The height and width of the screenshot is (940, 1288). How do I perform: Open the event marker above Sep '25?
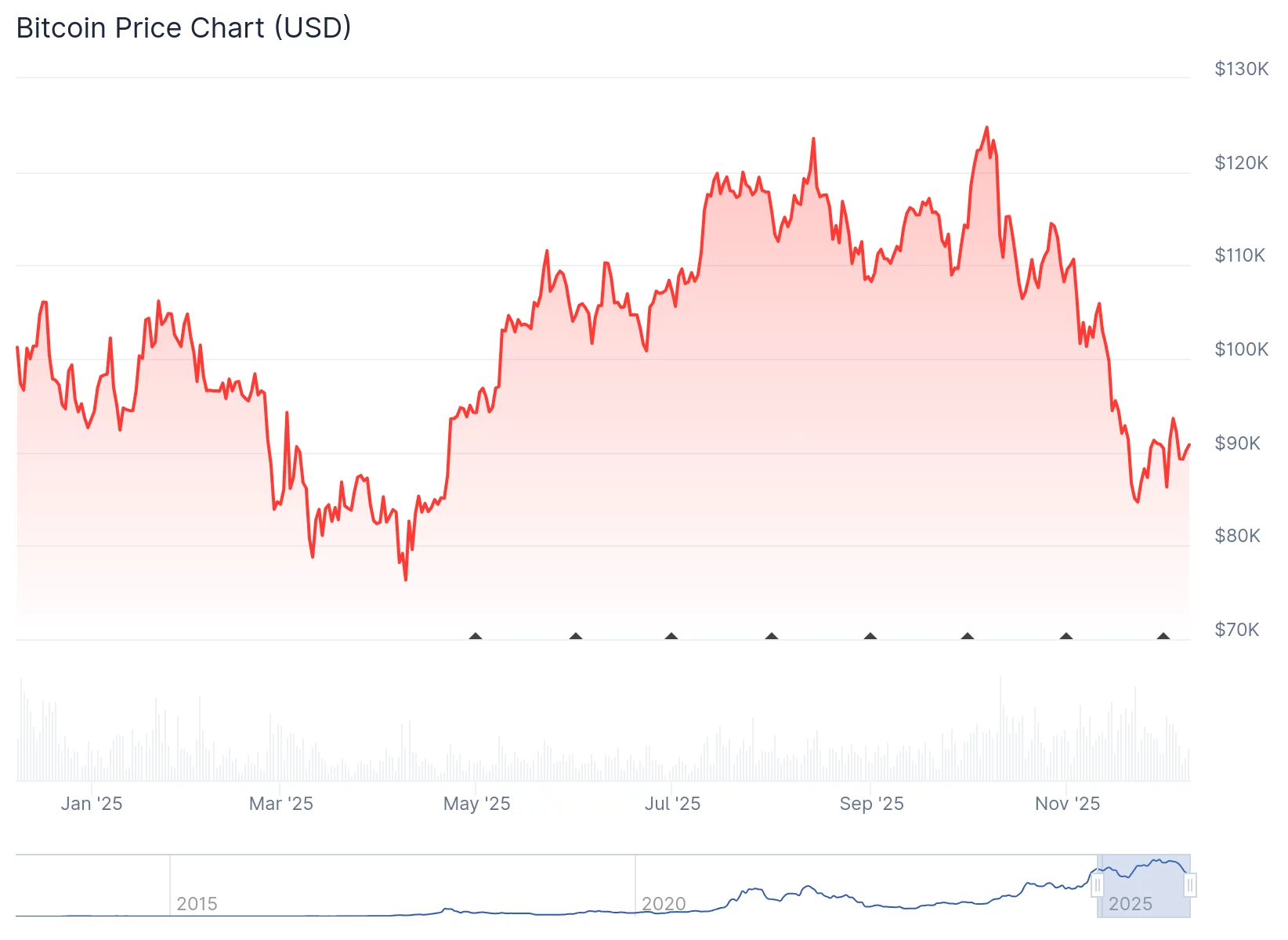point(870,636)
